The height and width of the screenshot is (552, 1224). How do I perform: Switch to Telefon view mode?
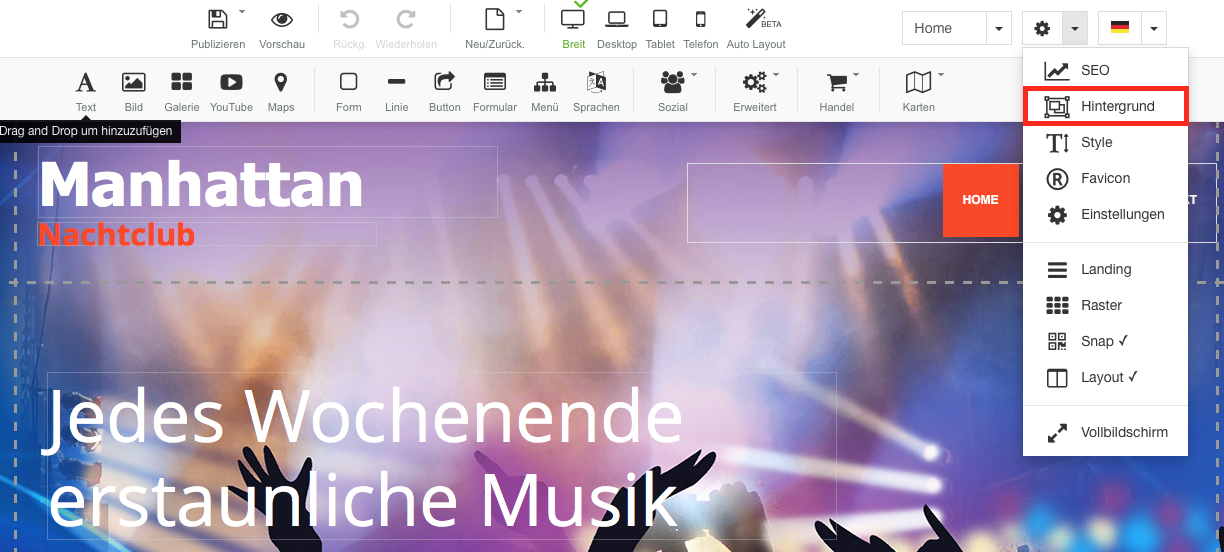701,20
